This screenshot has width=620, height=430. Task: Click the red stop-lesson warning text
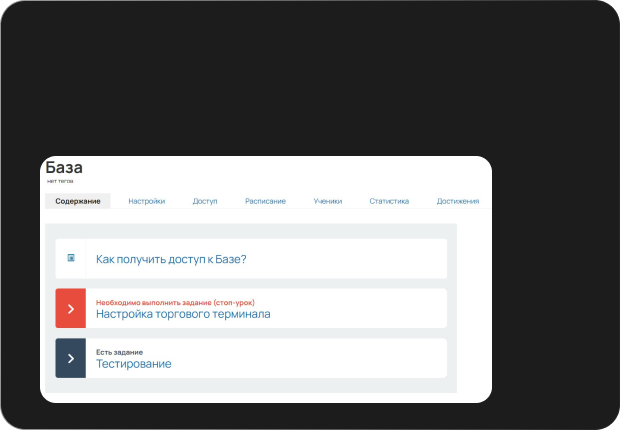coord(175,303)
